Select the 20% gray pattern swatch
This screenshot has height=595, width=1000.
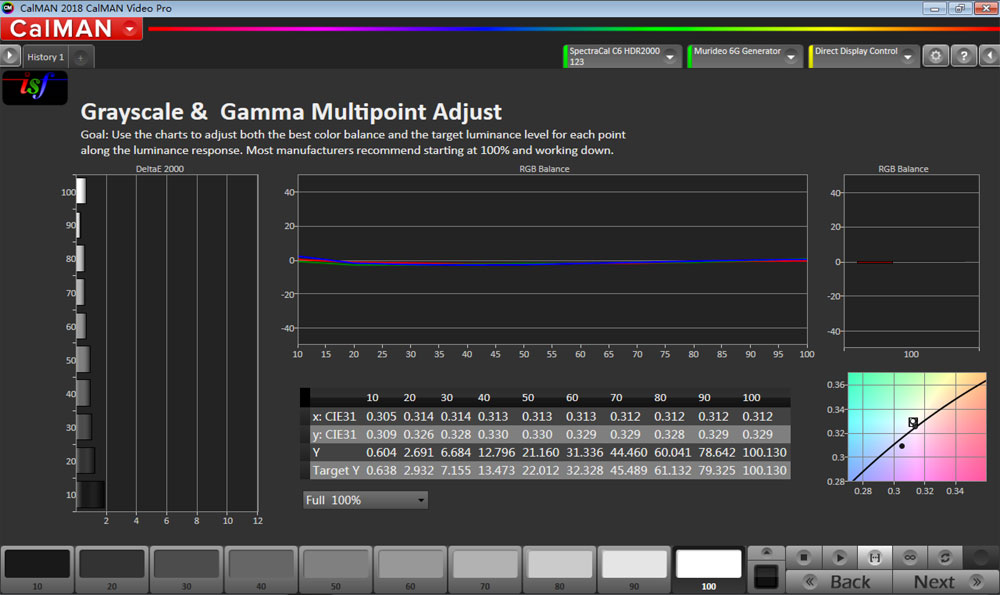(112, 569)
